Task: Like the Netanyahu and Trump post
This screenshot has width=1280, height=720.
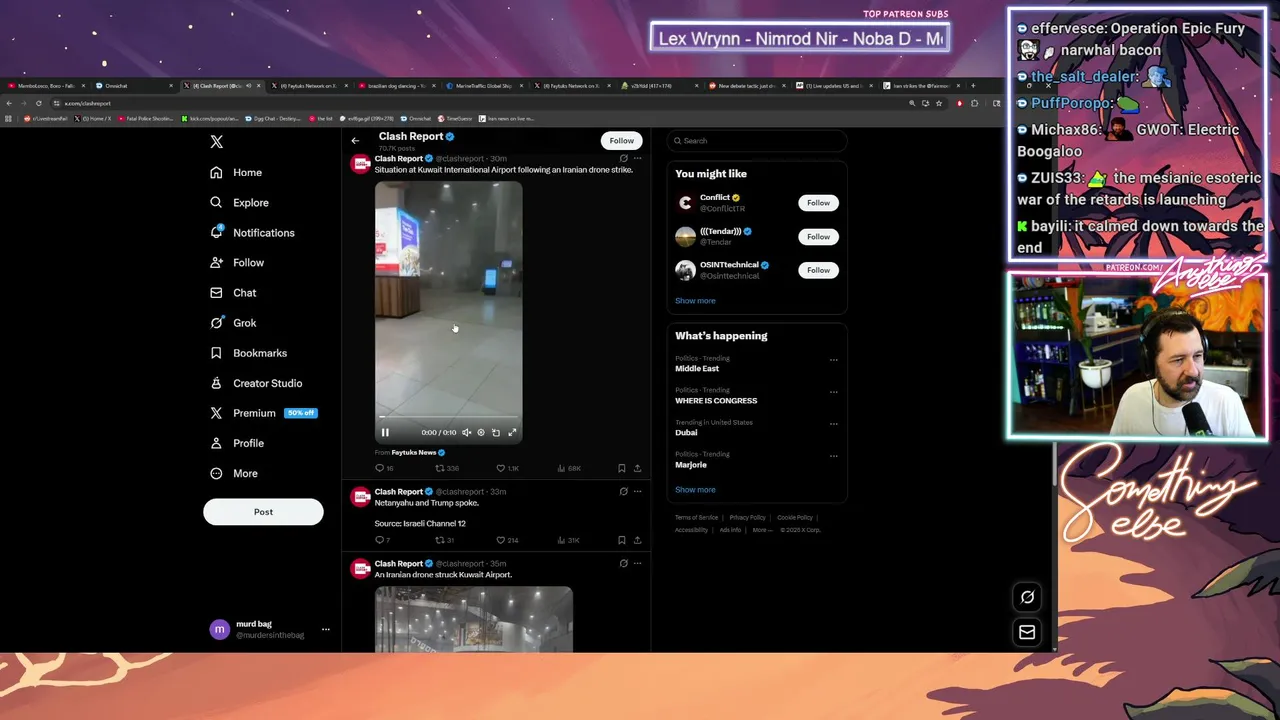Action: point(507,540)
